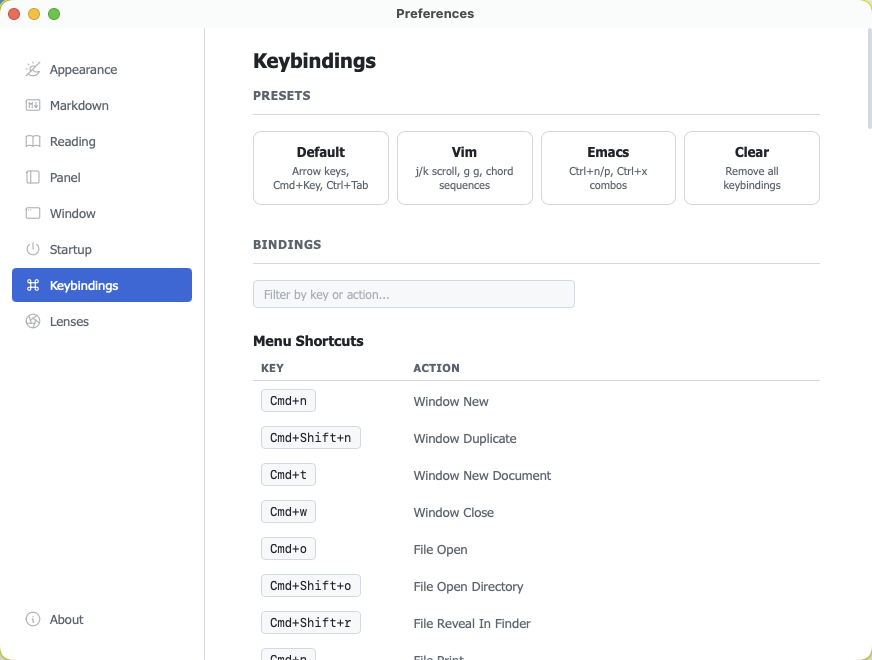Viewport: 872px width, 660px height.
Task: Click the About info icon
Action: point(33,619)
